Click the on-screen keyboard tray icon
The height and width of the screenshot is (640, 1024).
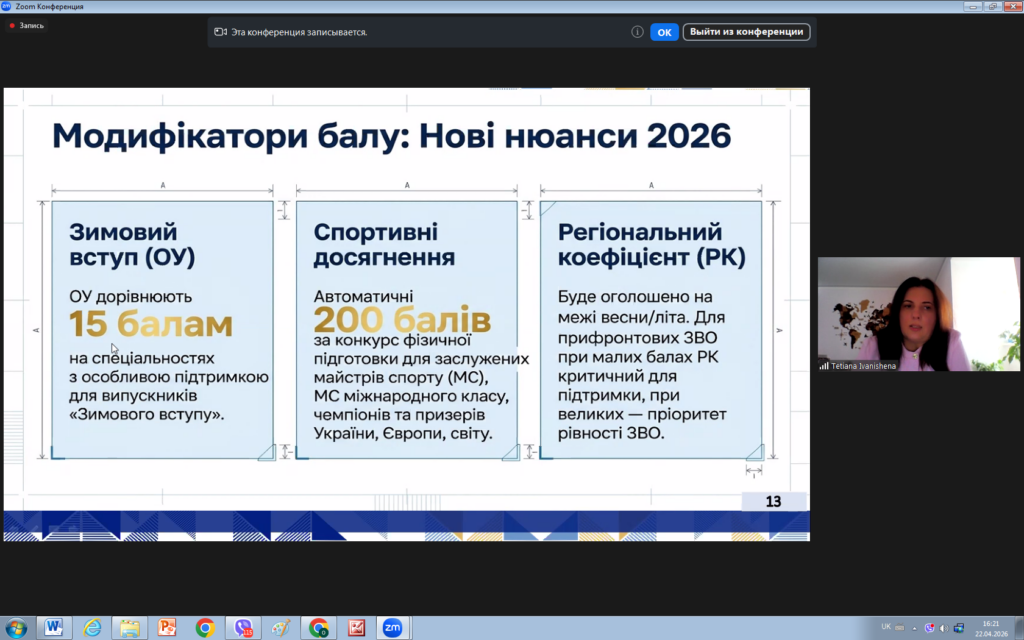tap(900, 627)
